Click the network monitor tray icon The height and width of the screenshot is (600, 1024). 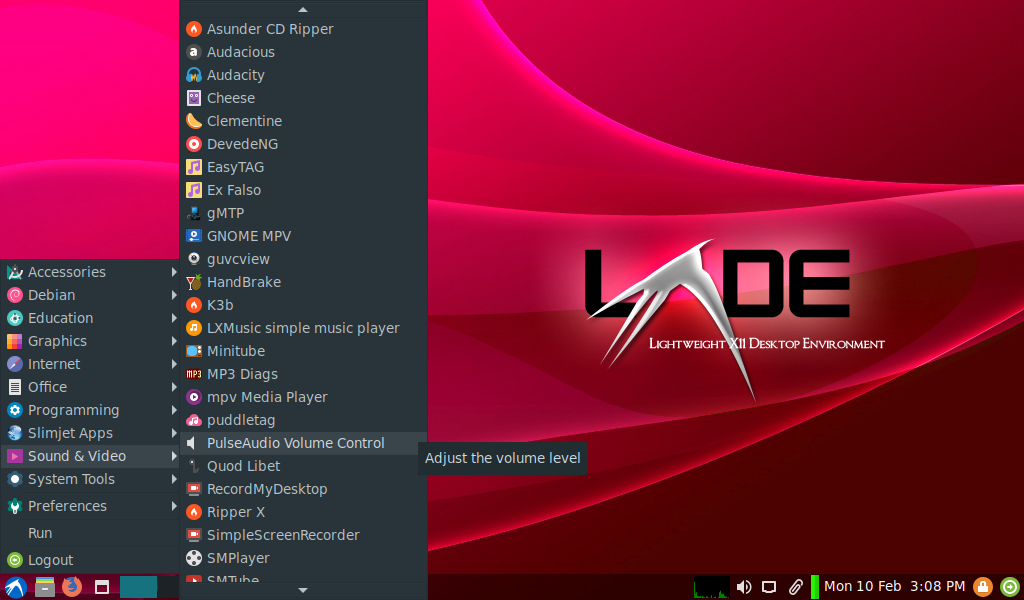769,587
